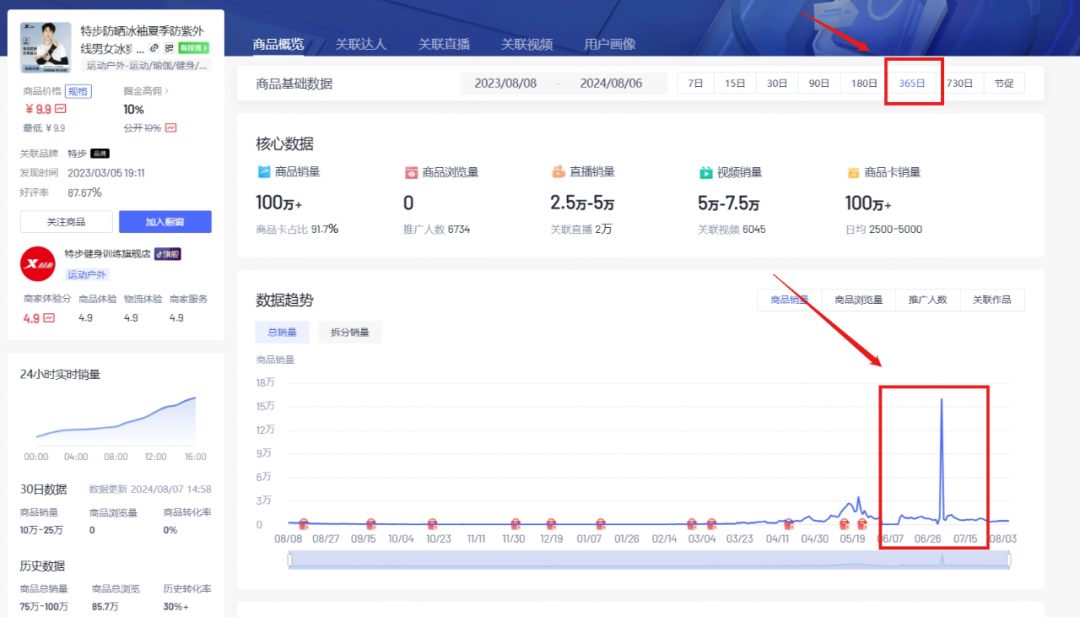Click the 视频销量 icon in core data
1080x617 pixels.
point(706,172)
